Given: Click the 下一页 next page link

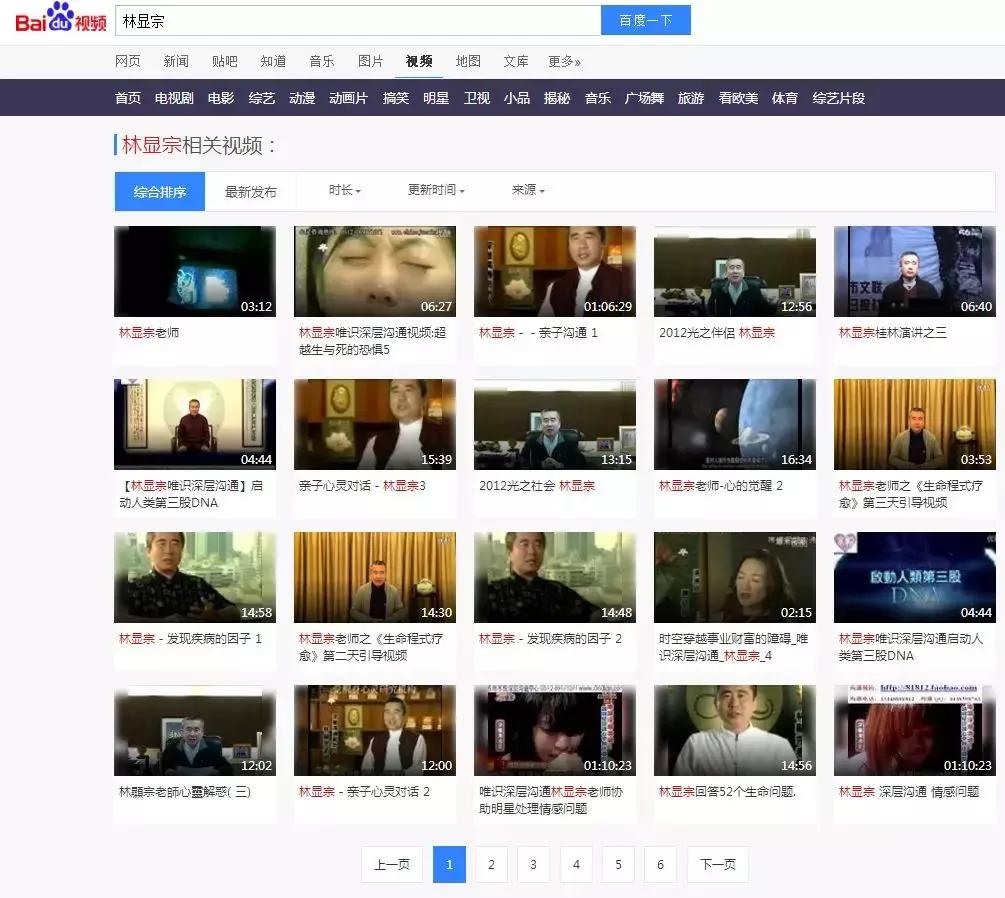Looking at the screenshot, I should (x=717, y=864).
